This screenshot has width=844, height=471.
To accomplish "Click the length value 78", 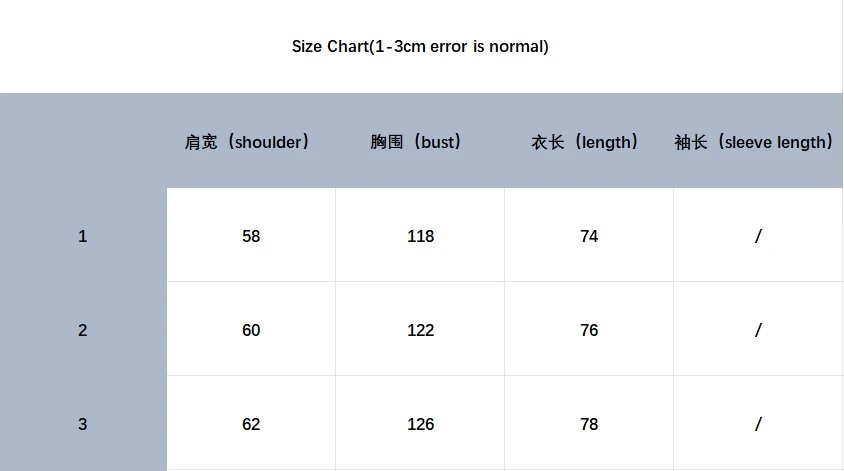I will tap(589, 424).
